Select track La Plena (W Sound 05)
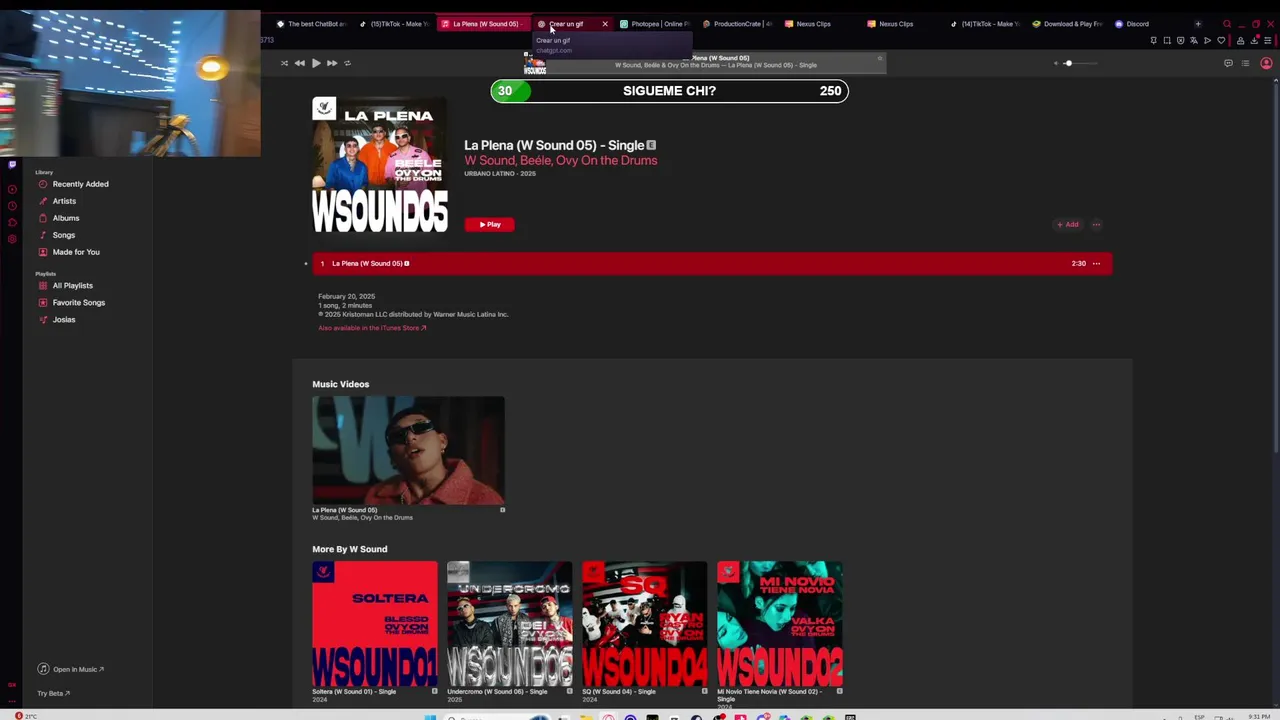The width and height of the screenshot is (1280, 720). click(712, 263)
